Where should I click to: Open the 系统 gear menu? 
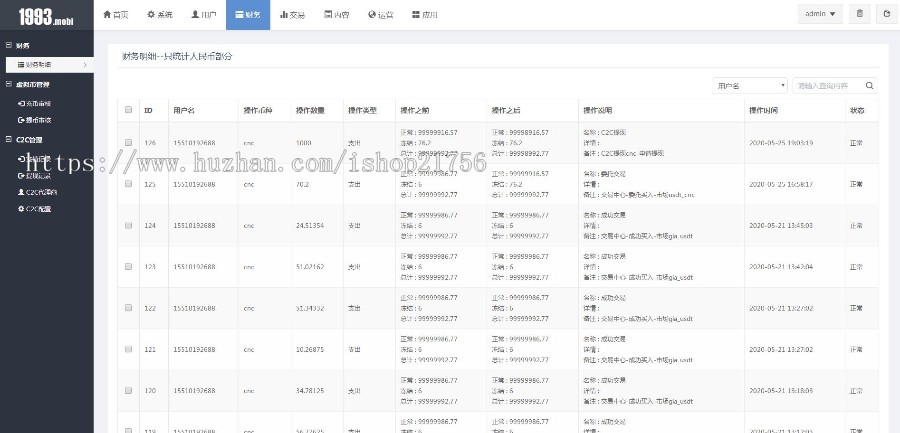pyautogui.click(x=160, y=15)
